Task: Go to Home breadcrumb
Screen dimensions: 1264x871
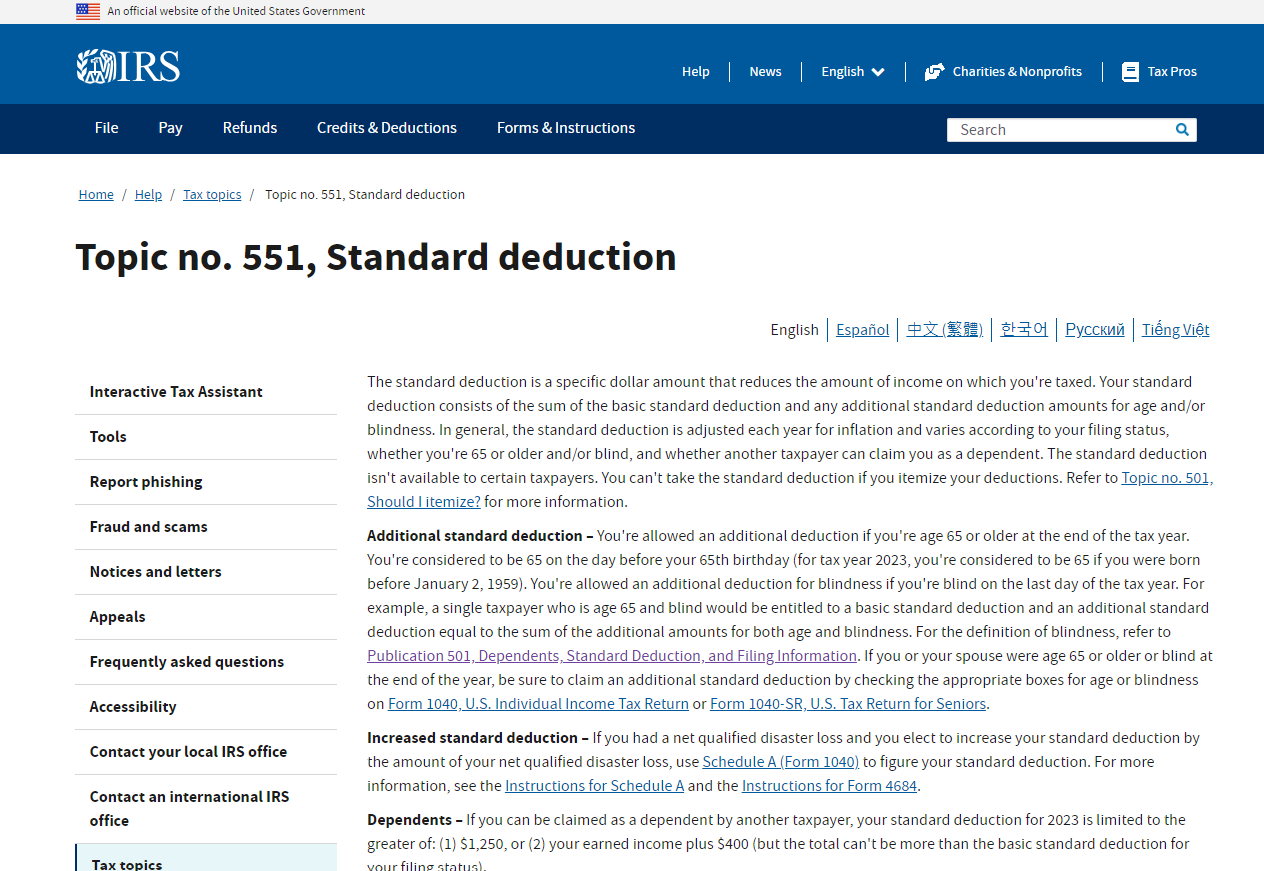Action: pyautogui.click(x=96, y=195)
